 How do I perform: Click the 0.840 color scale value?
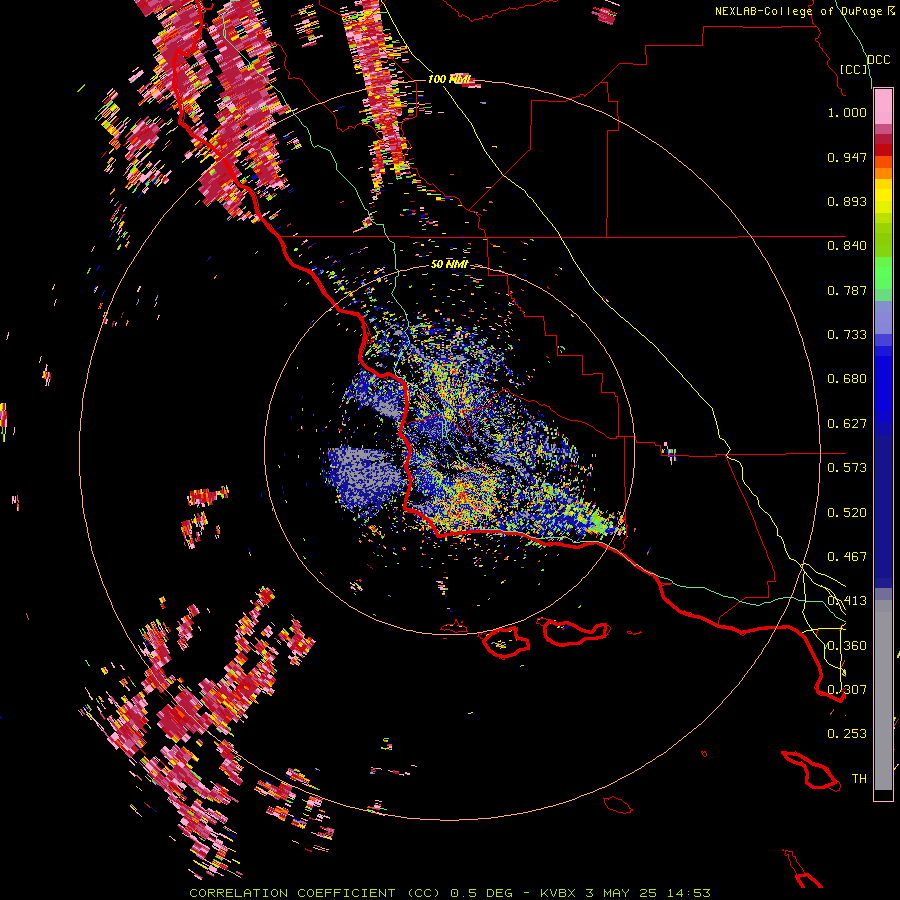847,246
